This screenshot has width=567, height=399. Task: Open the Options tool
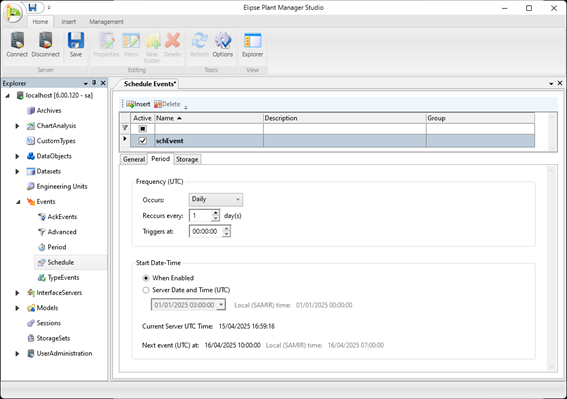coord(223,44)
